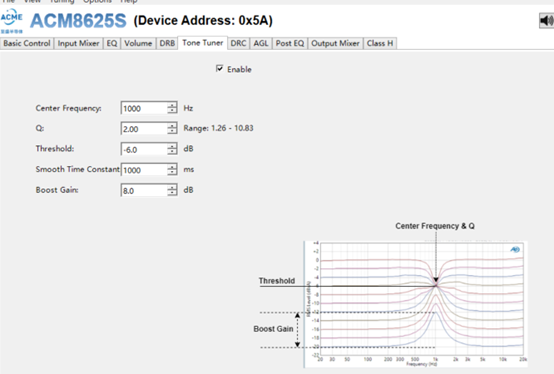Switch to the DRC tab

pos(238,43)
